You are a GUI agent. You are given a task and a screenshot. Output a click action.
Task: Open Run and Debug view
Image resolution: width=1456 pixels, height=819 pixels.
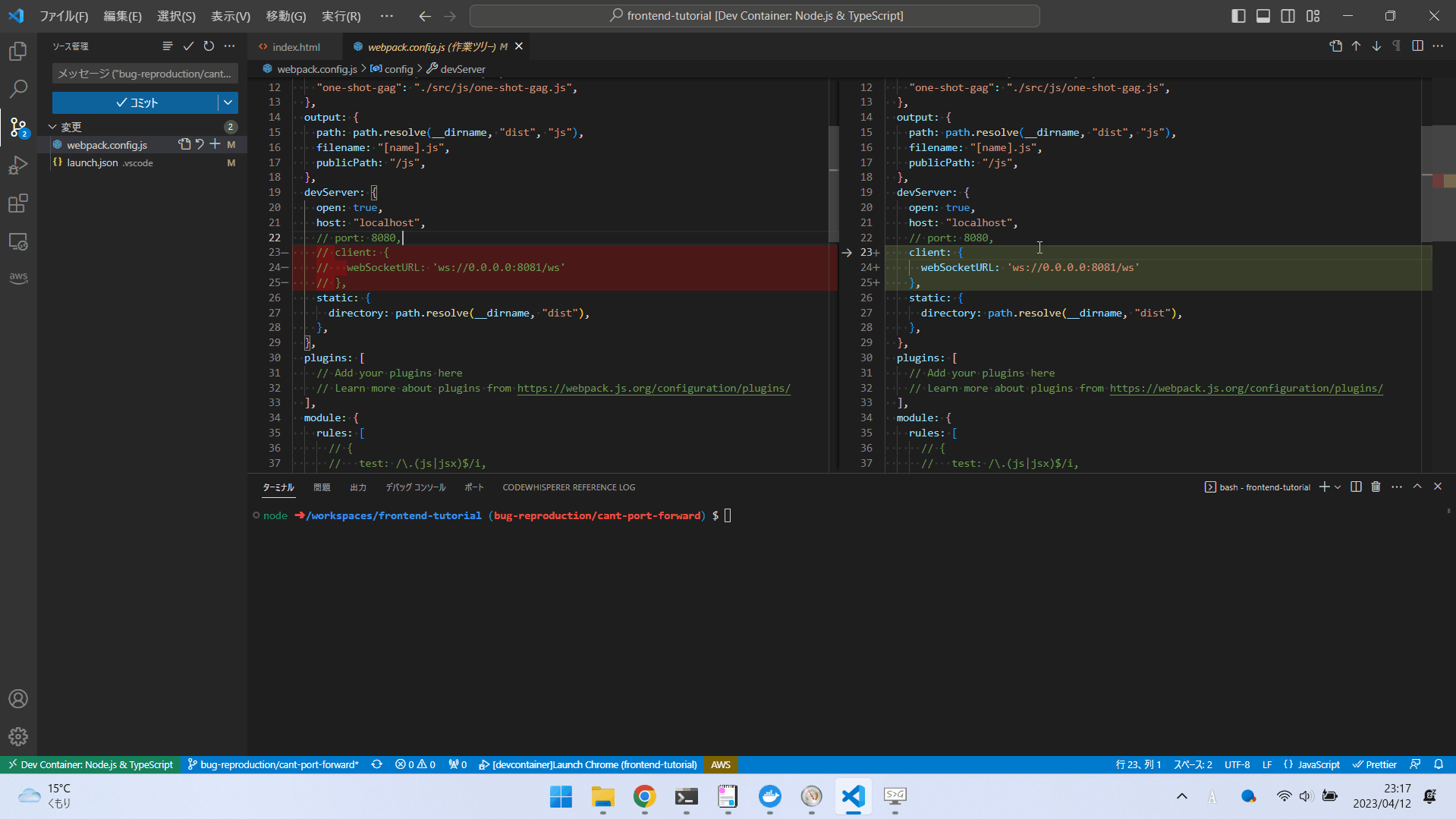[x=18, y=165]
